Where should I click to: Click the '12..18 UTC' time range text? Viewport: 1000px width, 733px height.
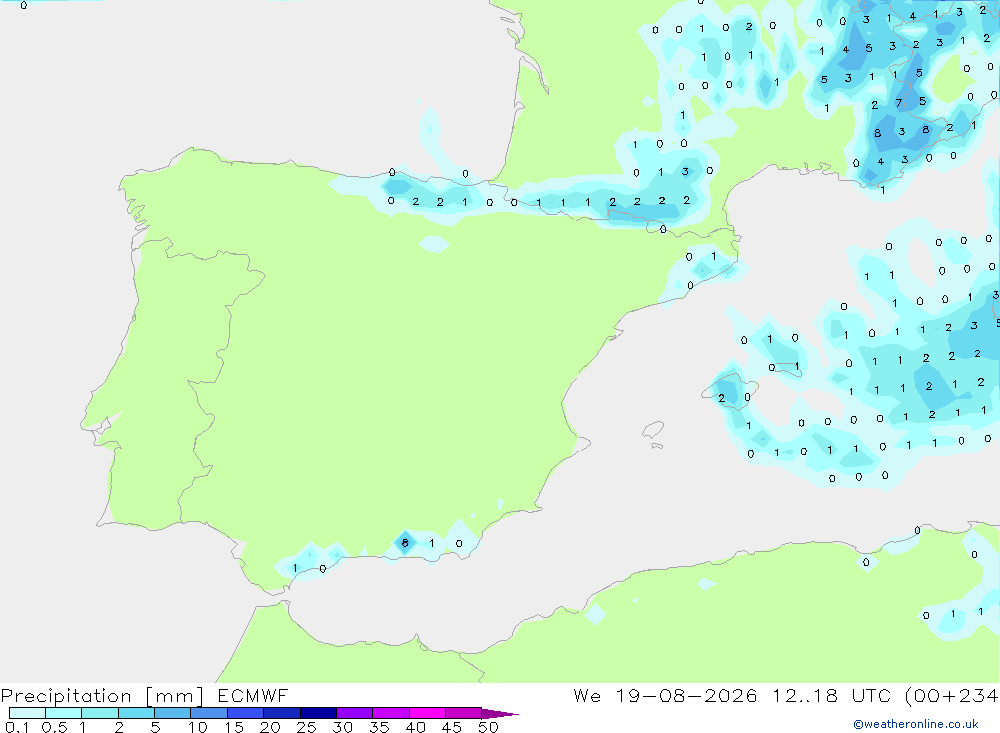pos(831,695)
